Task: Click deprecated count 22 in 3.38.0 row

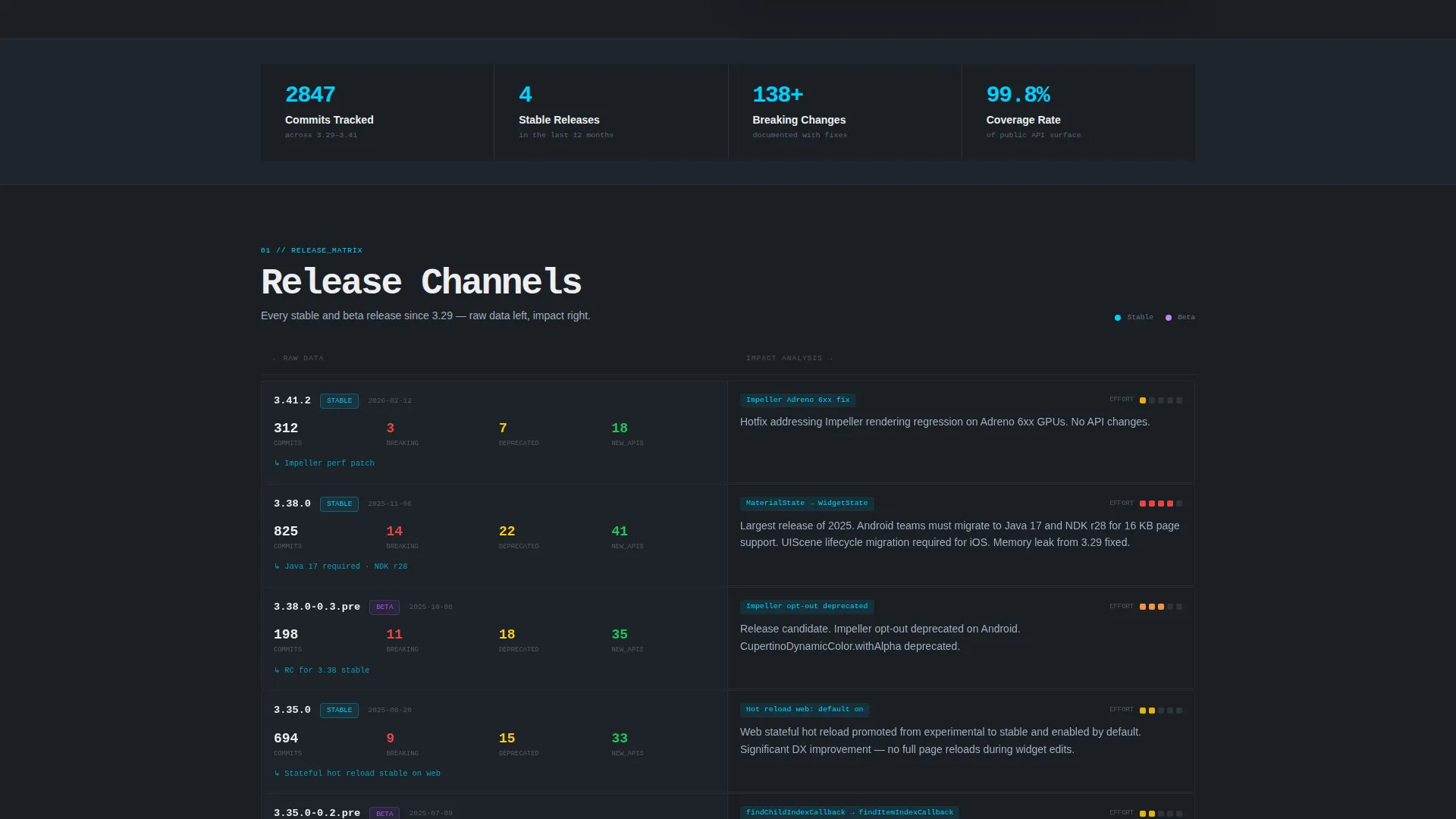Action: (507, 532)
